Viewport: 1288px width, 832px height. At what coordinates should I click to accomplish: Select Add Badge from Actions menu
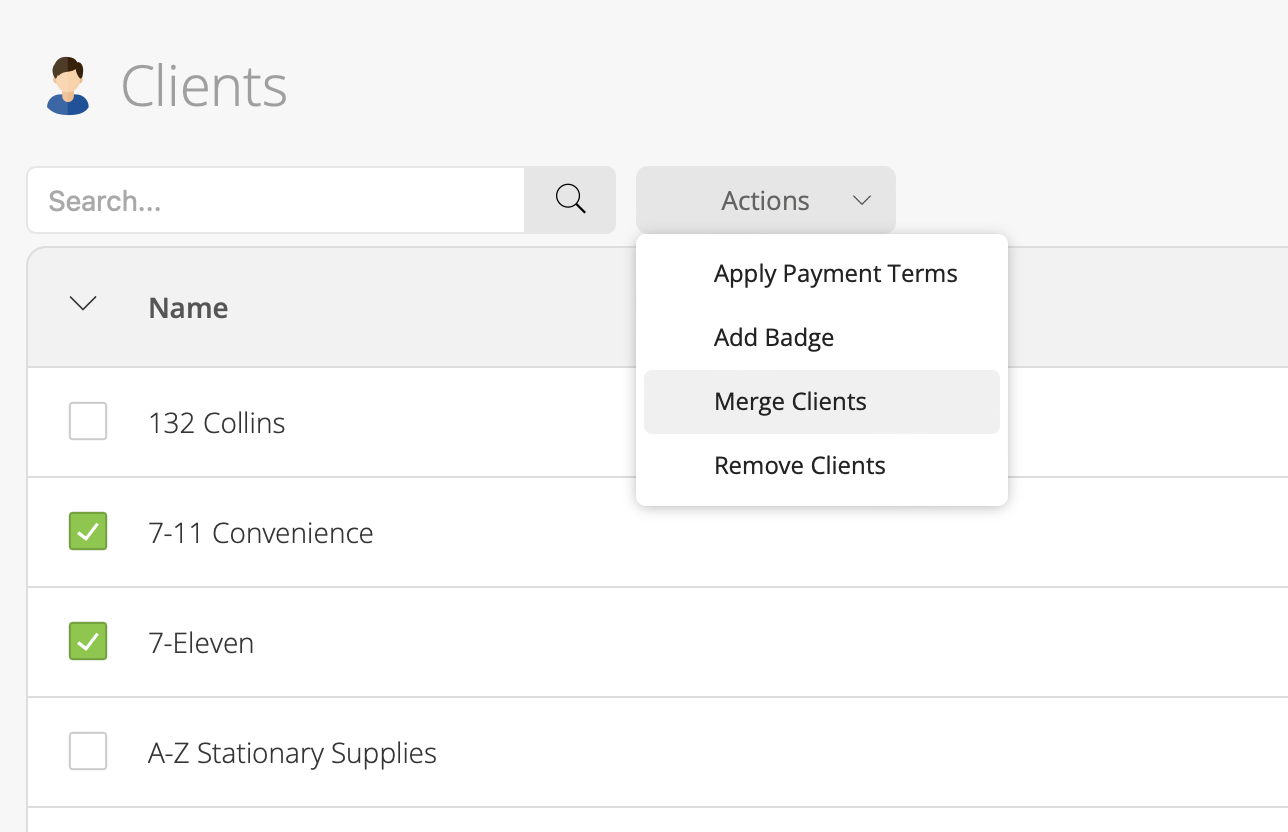[x=773, y=338]
